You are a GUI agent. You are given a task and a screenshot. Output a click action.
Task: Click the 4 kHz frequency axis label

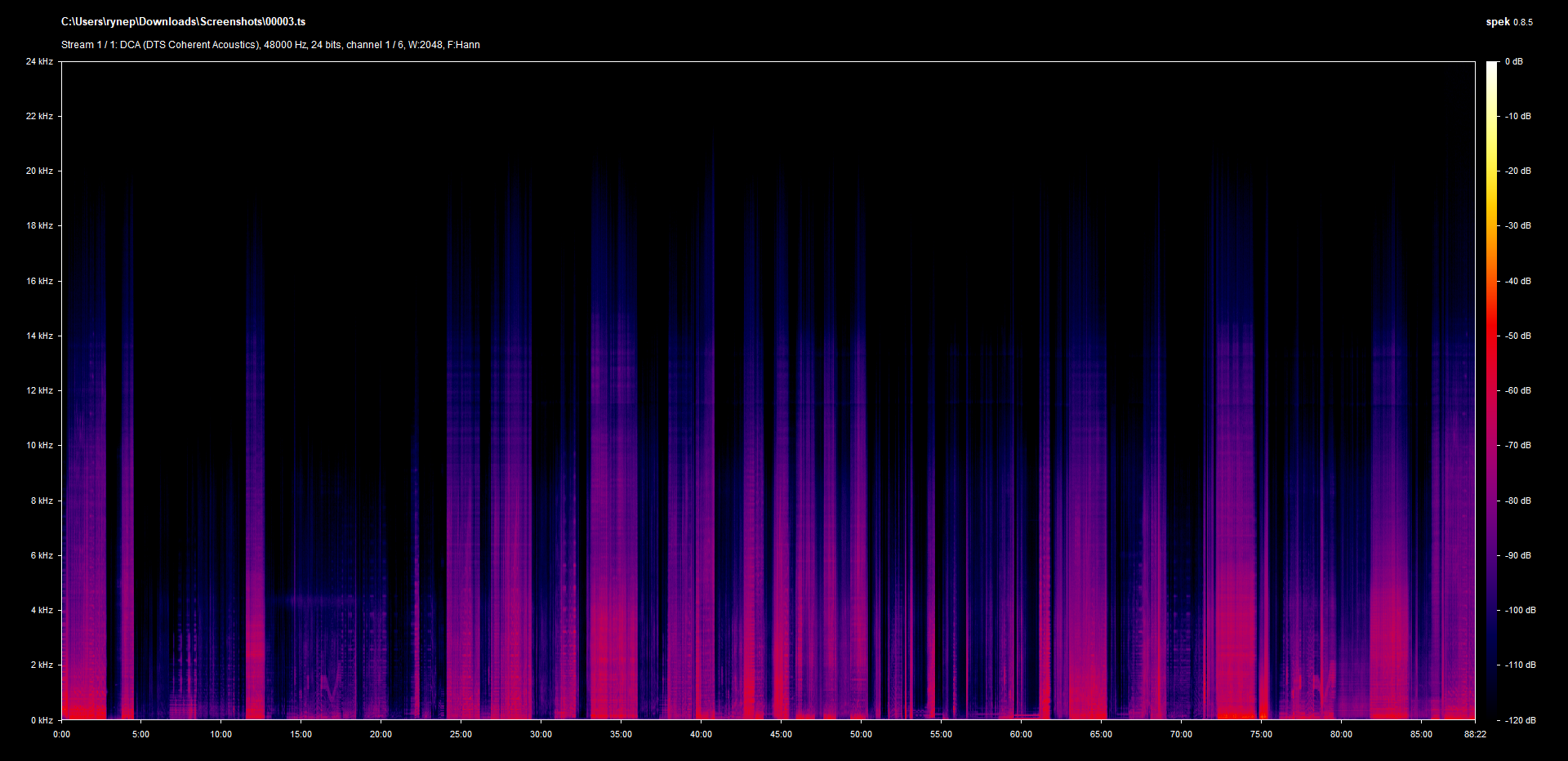[x=42, y=610]
